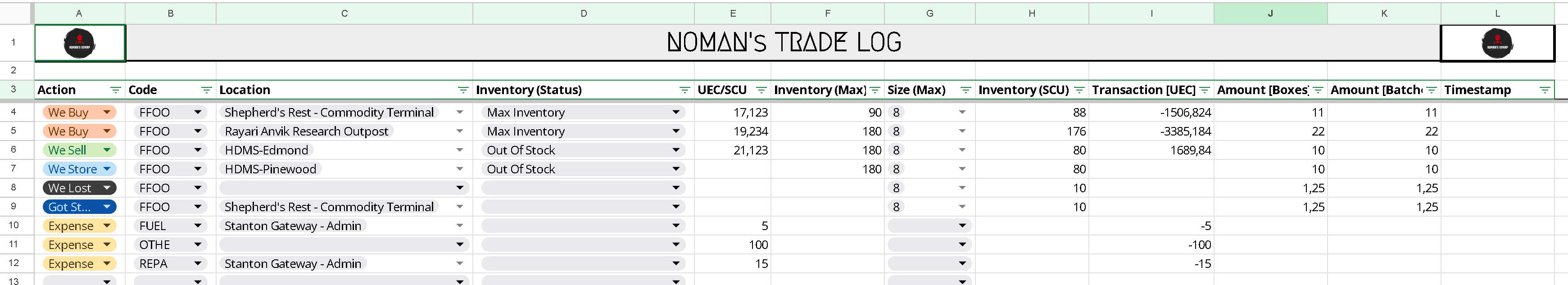Open the Size dropdown showing '8' in row 7
This screenshot has width=1568, height=285.
point(962,169)
